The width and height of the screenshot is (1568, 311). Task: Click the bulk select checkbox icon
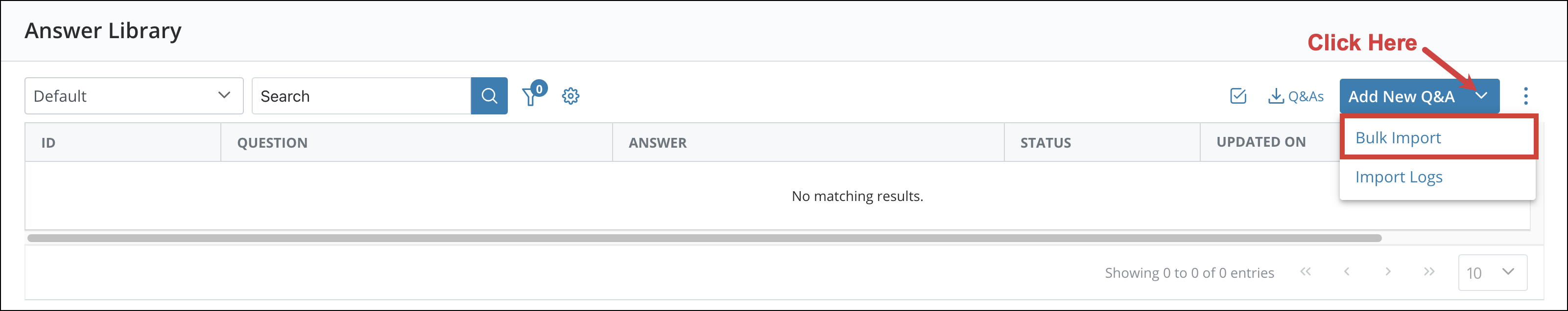coord(1237,95)
